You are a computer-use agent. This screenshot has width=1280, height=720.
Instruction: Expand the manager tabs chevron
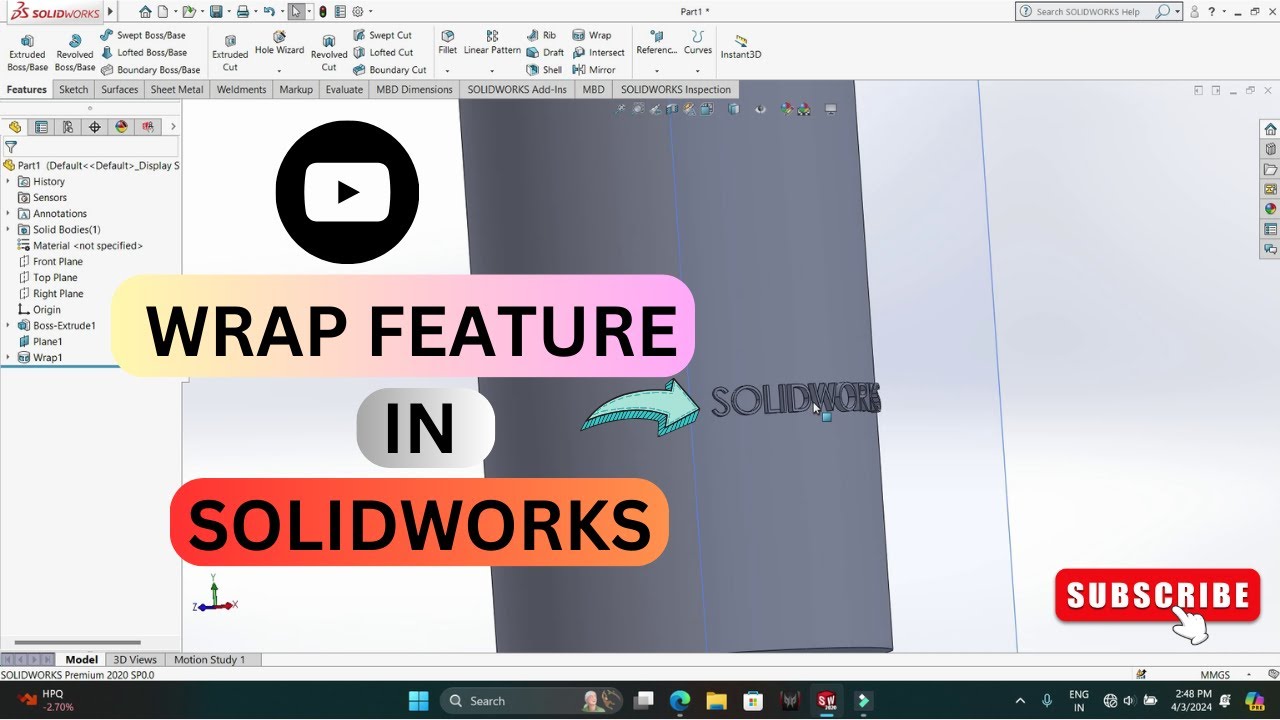tap(173, 127)
